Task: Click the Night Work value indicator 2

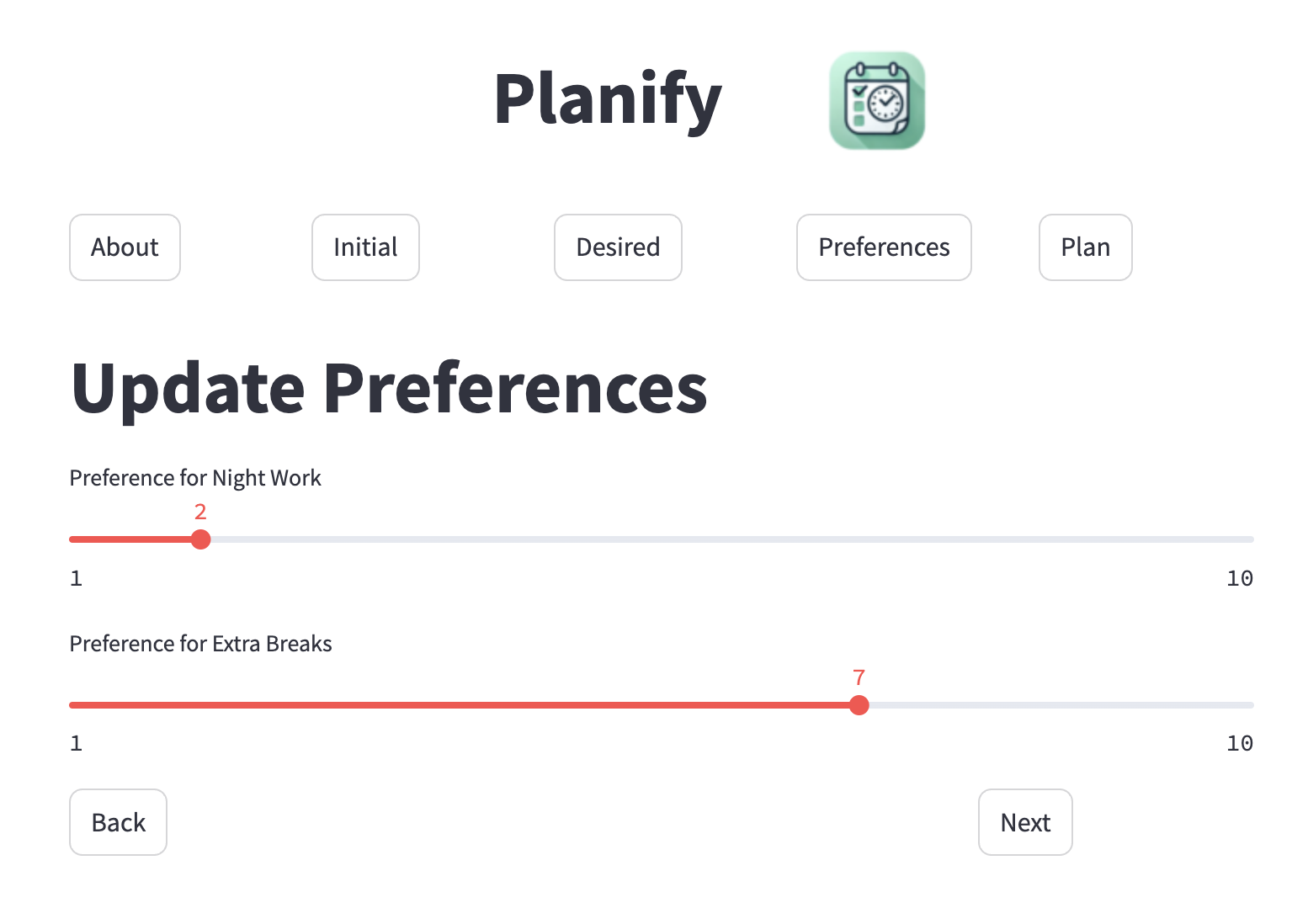Action: click(200, 512)
